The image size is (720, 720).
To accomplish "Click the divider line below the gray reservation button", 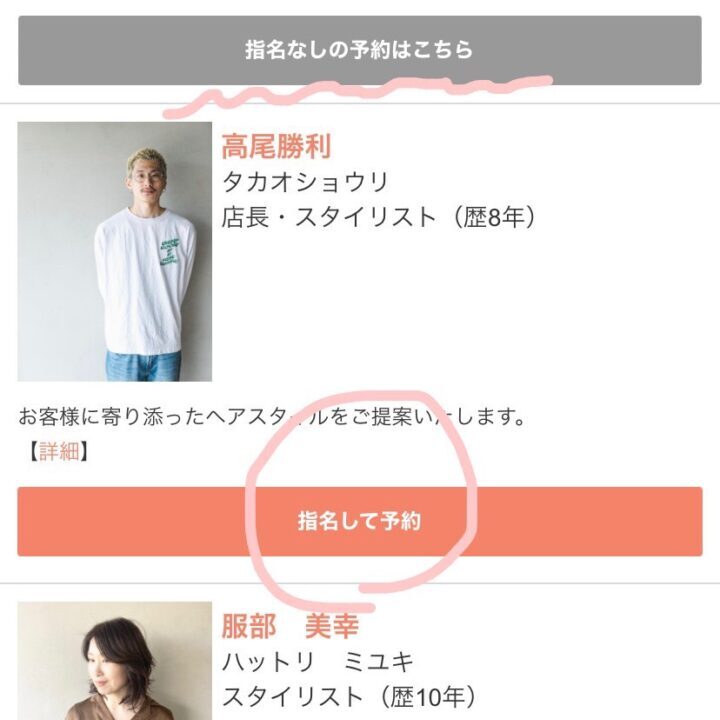I will 360,104.
